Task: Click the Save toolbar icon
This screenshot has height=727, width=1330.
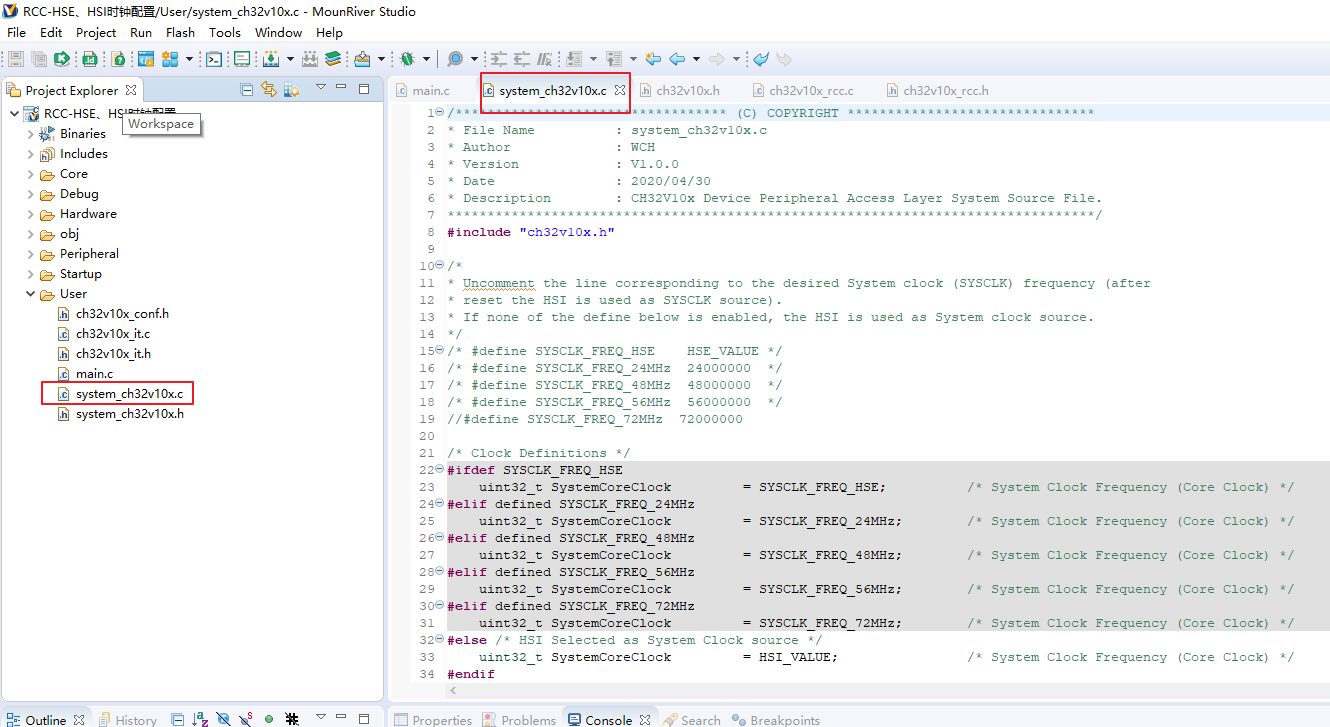Action: [x=14, y=59]
